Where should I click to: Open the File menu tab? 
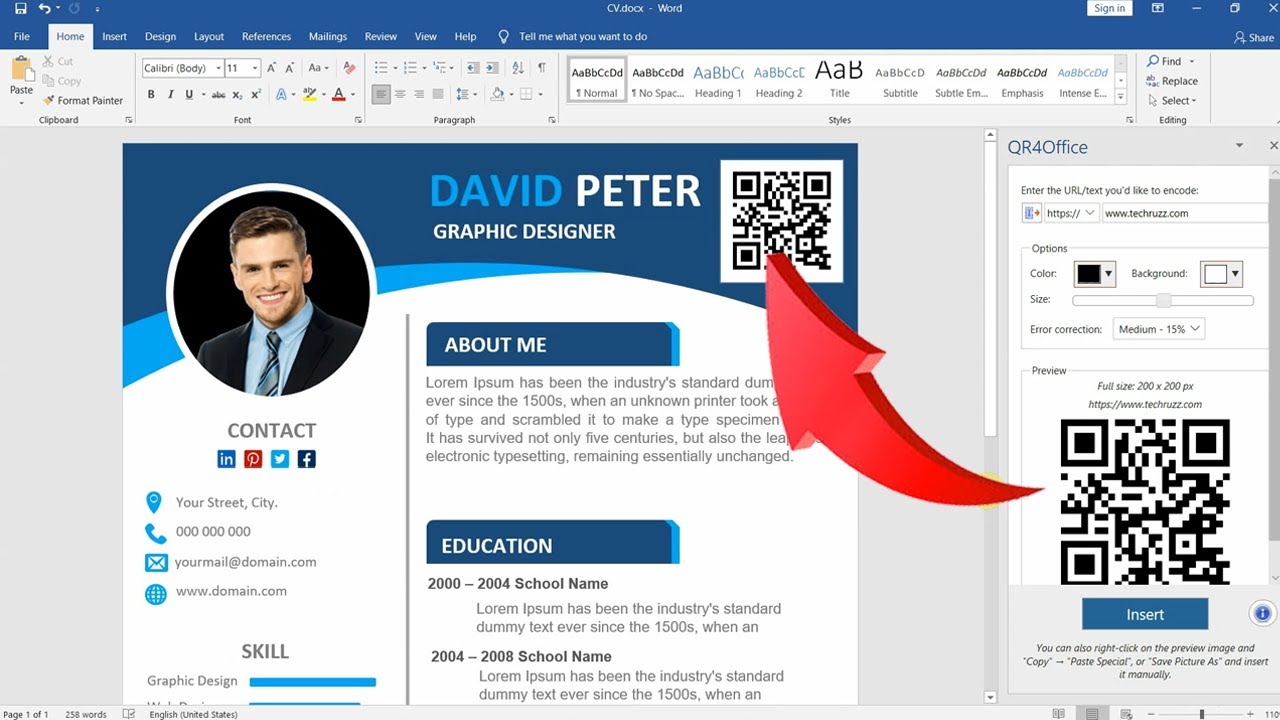click(x=22, y=36)
